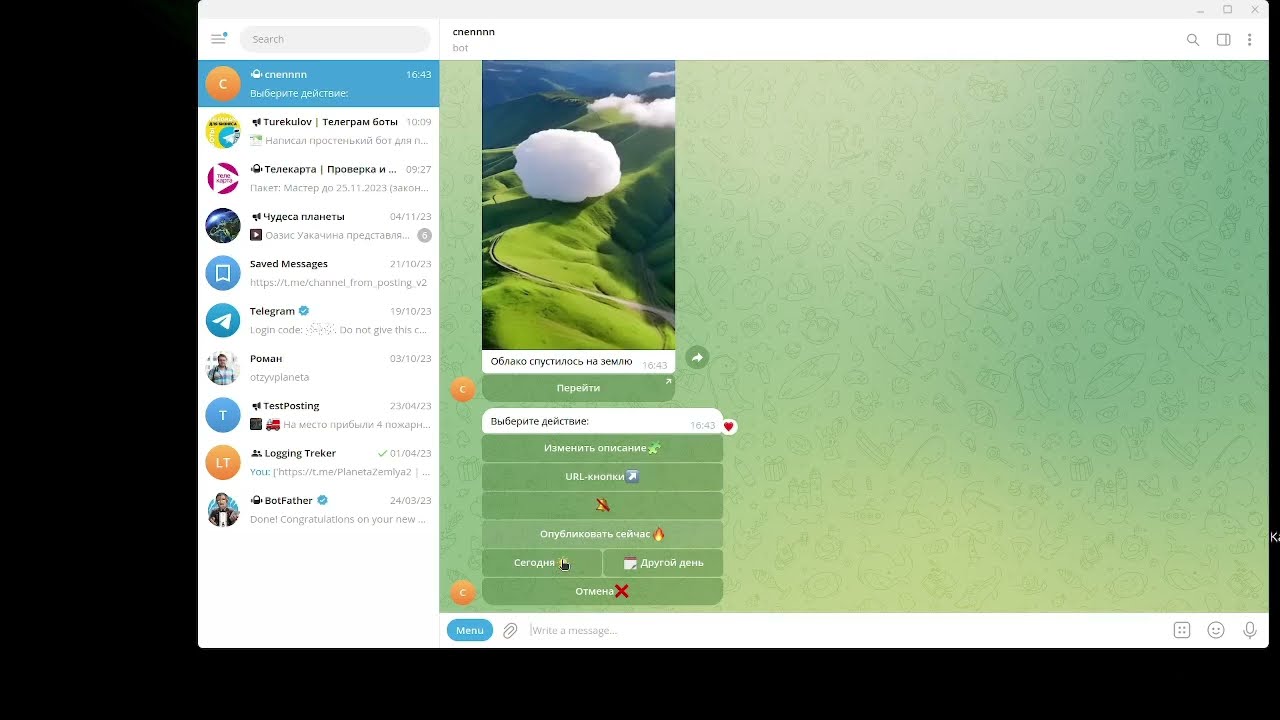
Task: Click the 'URL-кнопки' bot button
Action: point(602,477)
